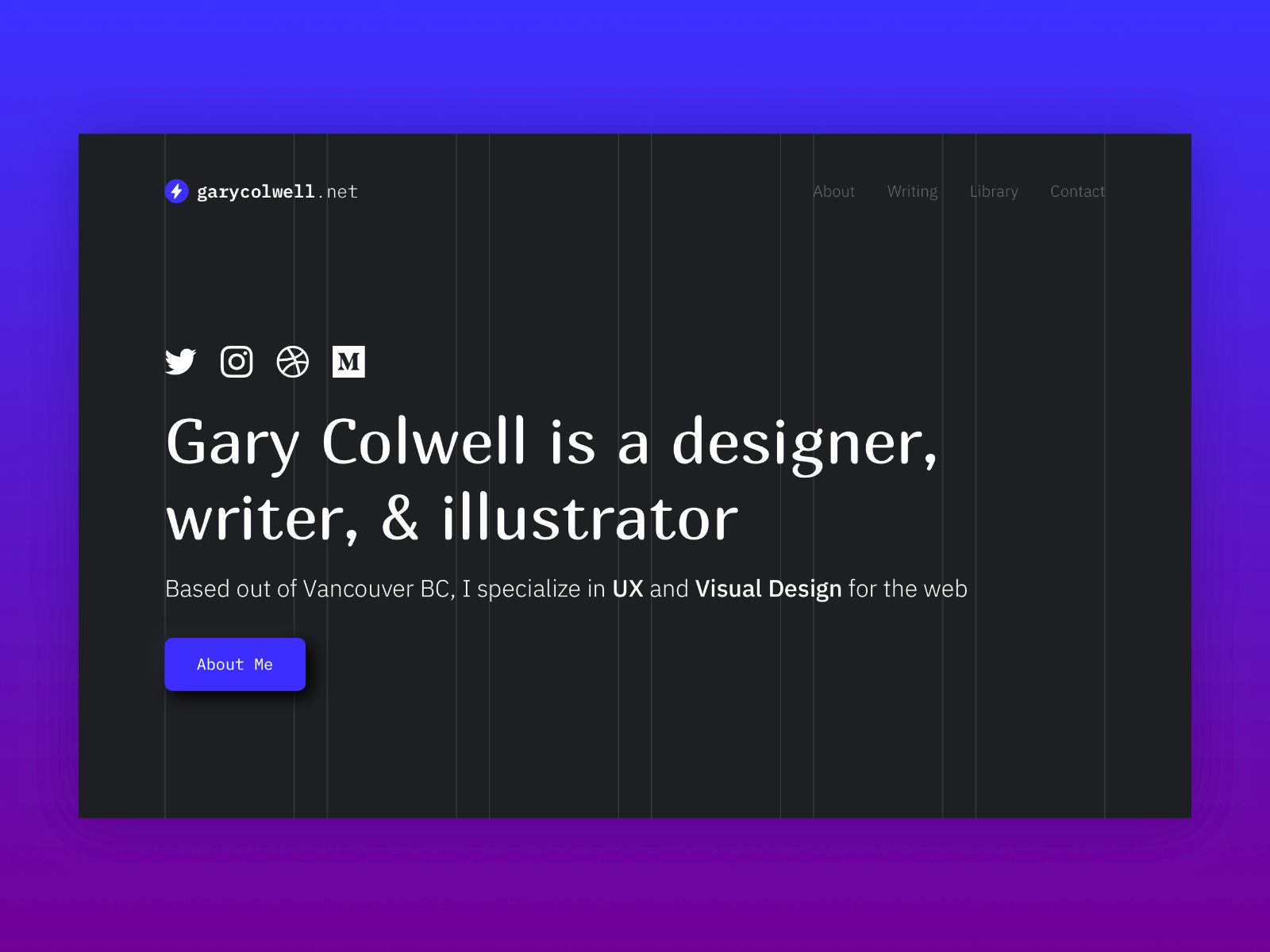Viewport: 1270px width, 952px height.
Task: Select the Dribbble ball icon
Action: tap(292, 362)
